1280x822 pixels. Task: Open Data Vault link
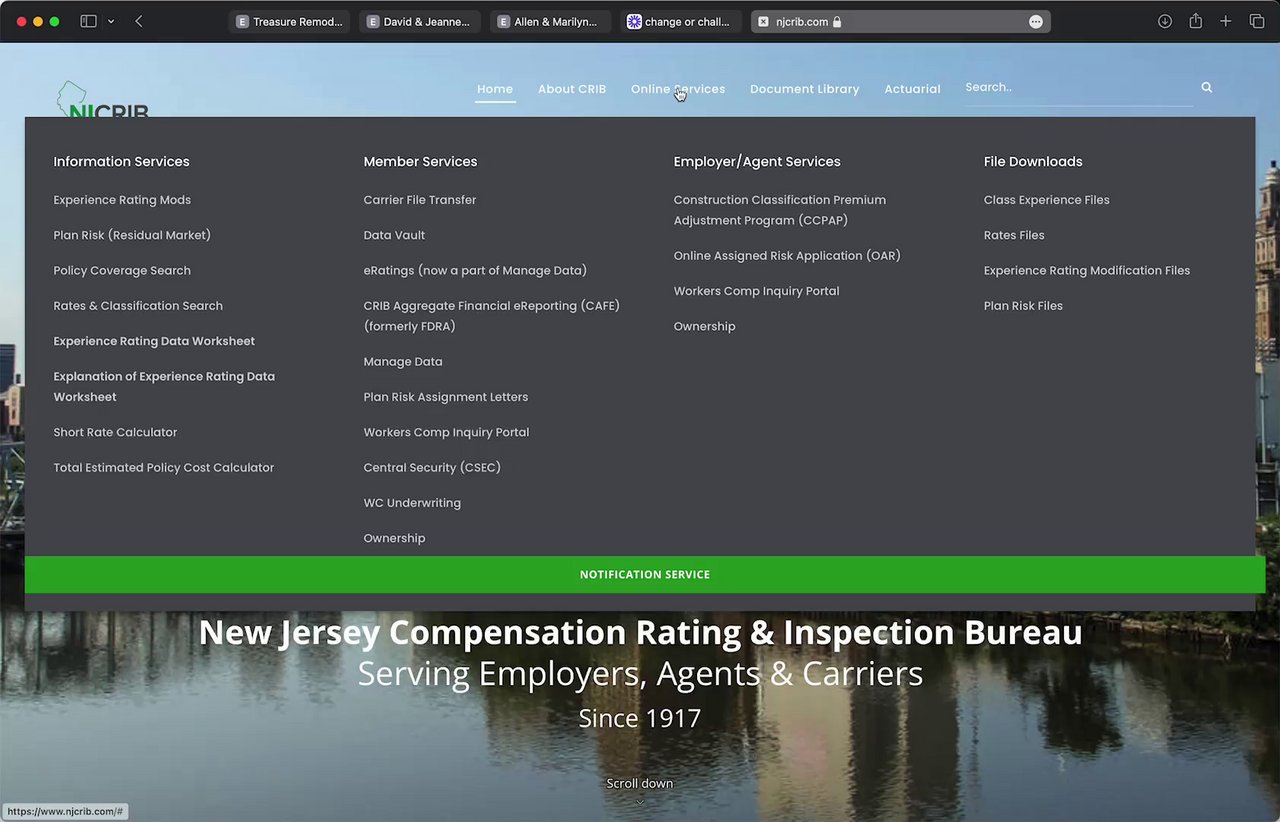point(394,235)
